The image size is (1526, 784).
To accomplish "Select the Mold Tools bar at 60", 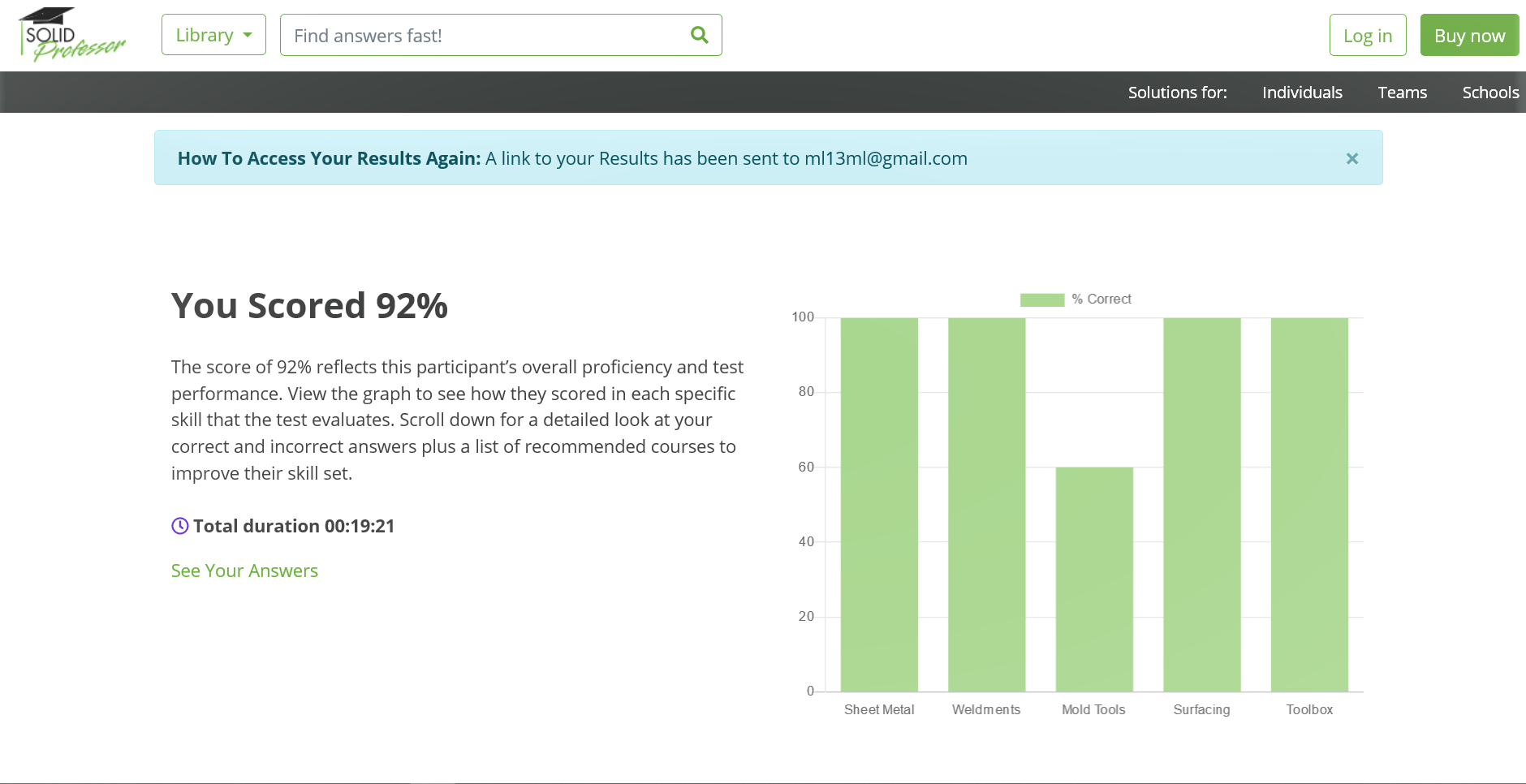I will pos(1094,579).
